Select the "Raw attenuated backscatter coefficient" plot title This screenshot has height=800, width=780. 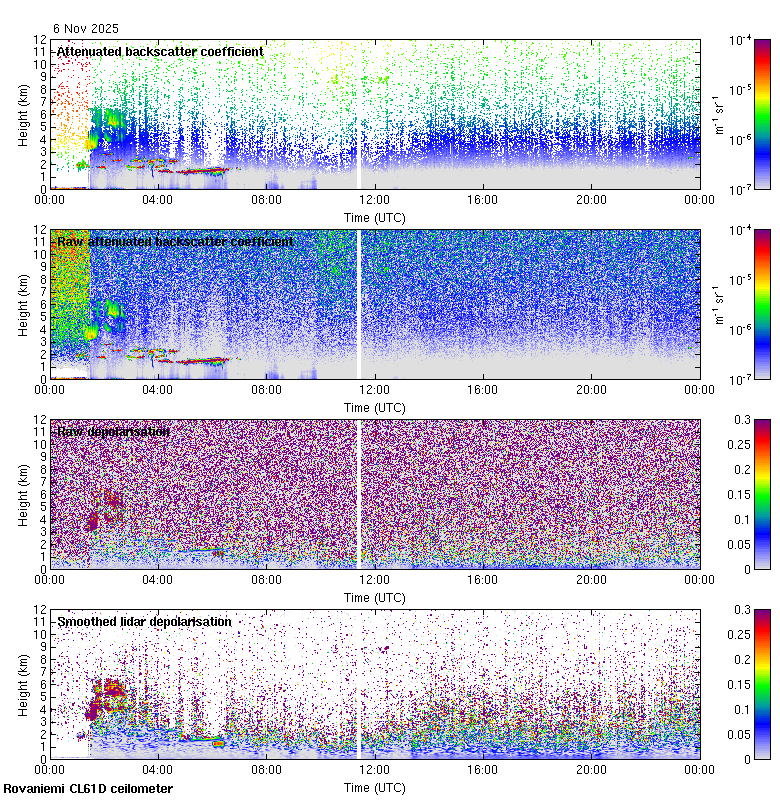175,241
